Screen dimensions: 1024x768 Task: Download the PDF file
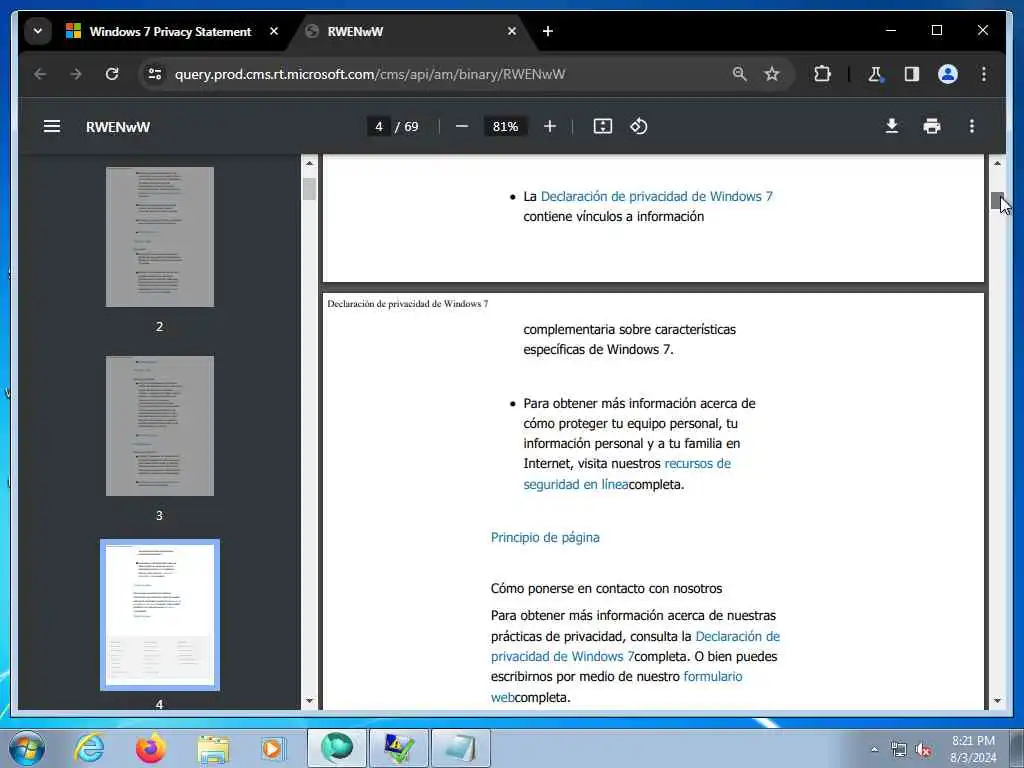click(x=891, y=126)
